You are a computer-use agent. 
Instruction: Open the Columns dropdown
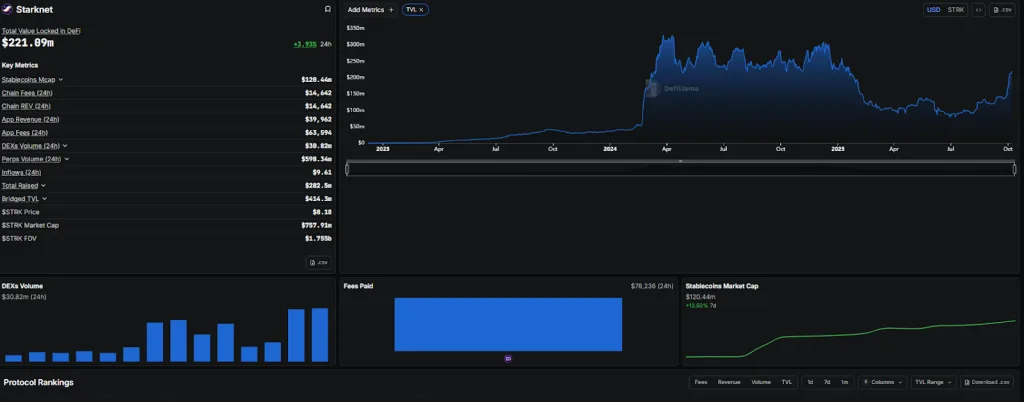coord(882,382)
